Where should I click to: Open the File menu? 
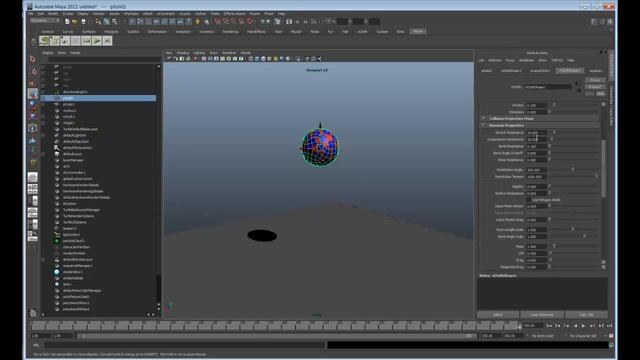pyautogui.click(x=31, y=13)
